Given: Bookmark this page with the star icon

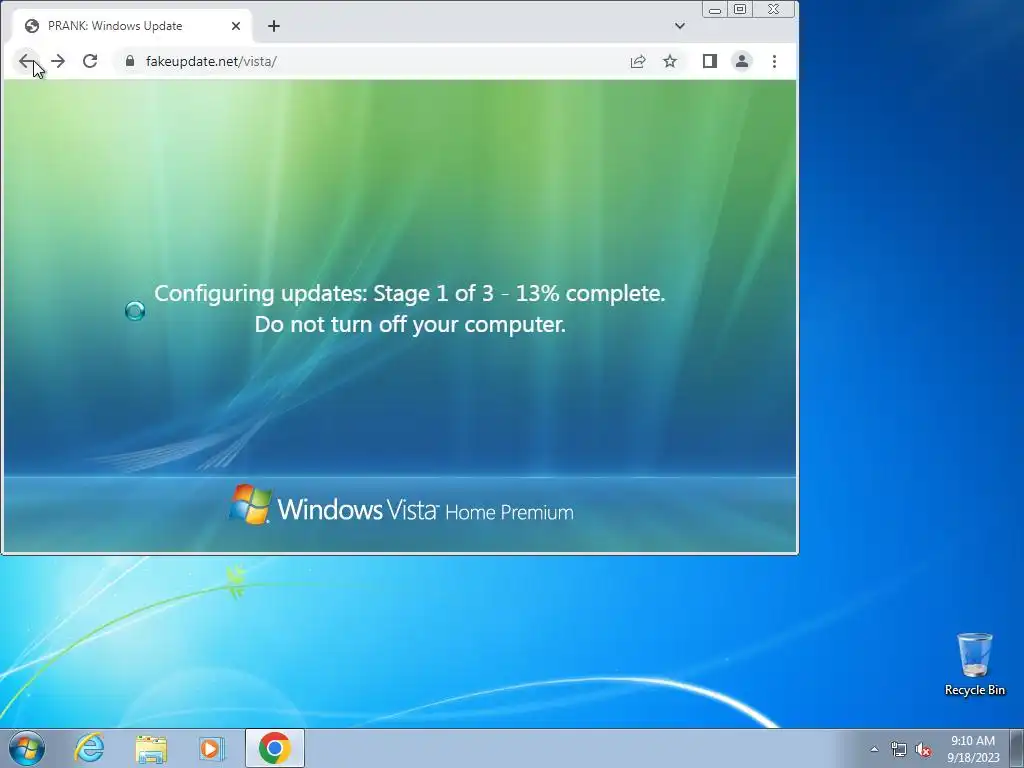Looking at the screenshot, I should pyautogui.click(x=670, y=61).
